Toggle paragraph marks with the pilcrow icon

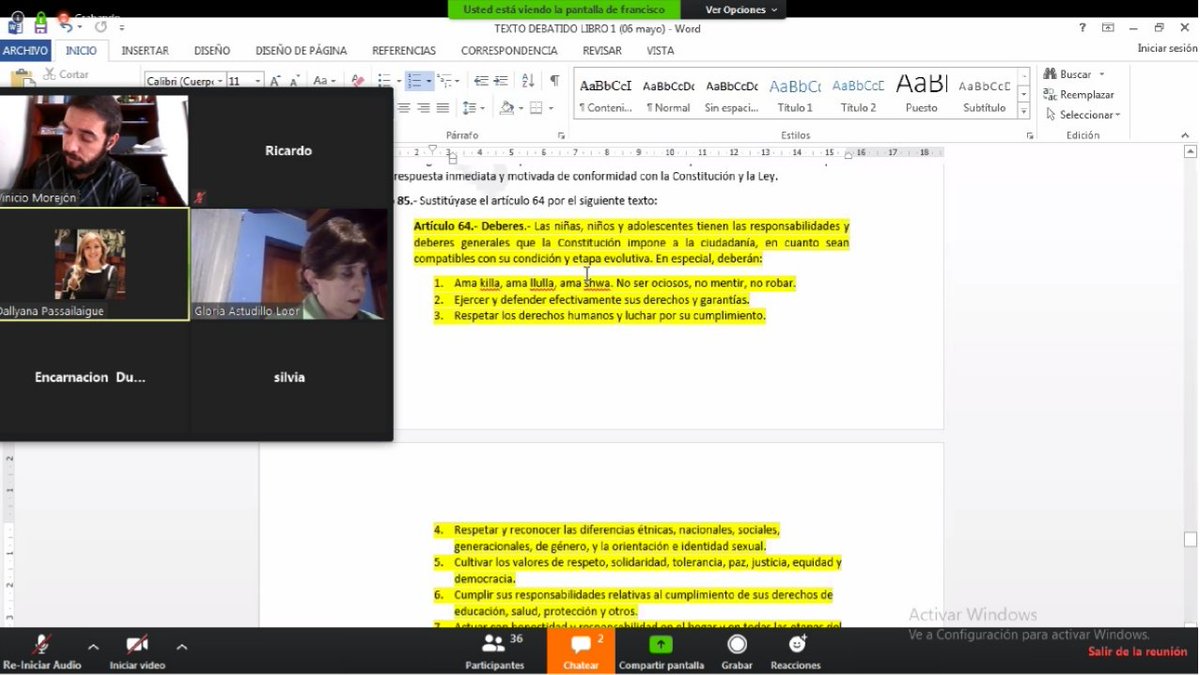[x=556, y=78]
